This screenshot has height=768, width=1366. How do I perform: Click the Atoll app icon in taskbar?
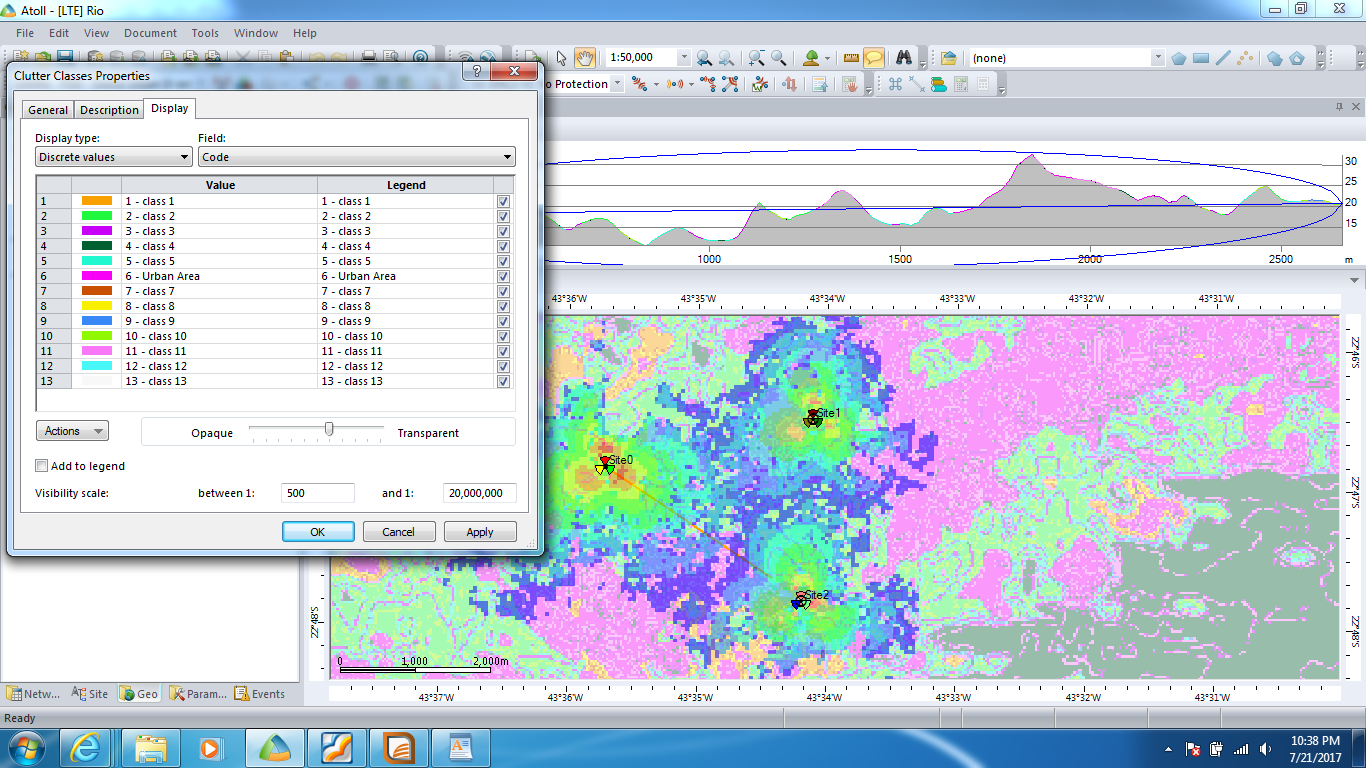274,748
